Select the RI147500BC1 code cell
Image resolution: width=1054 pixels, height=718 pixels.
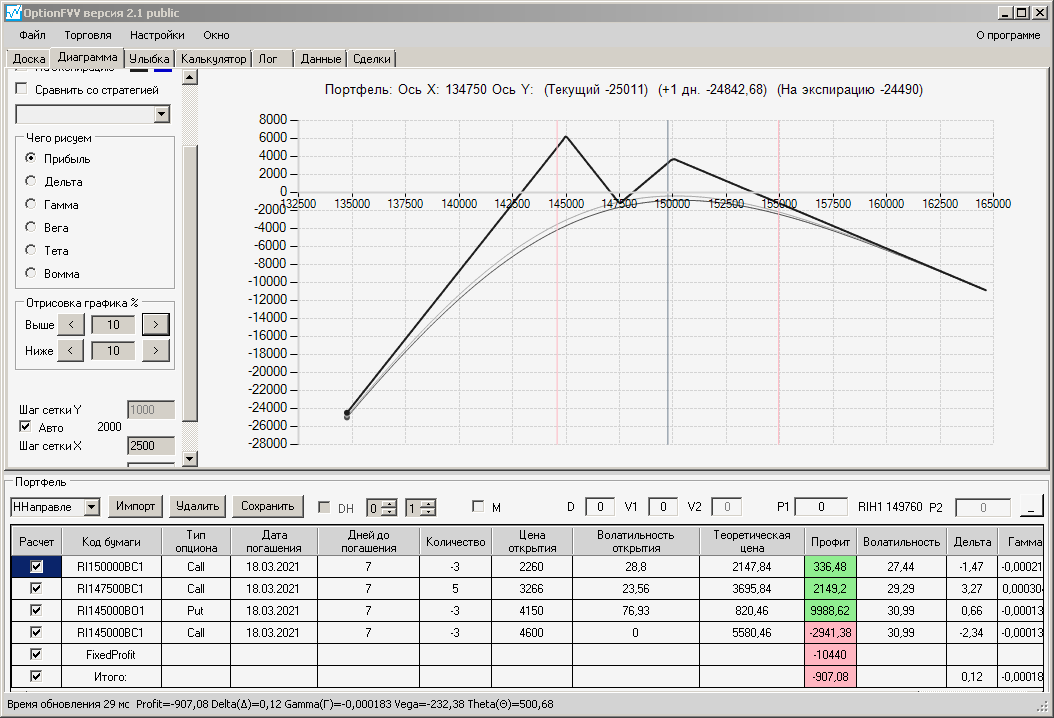[111, 588]
